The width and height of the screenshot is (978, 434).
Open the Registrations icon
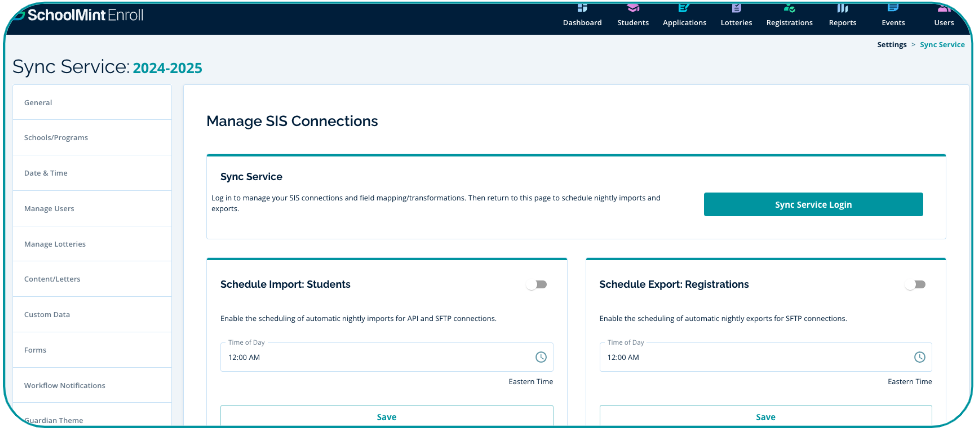(x=789, y=9)
